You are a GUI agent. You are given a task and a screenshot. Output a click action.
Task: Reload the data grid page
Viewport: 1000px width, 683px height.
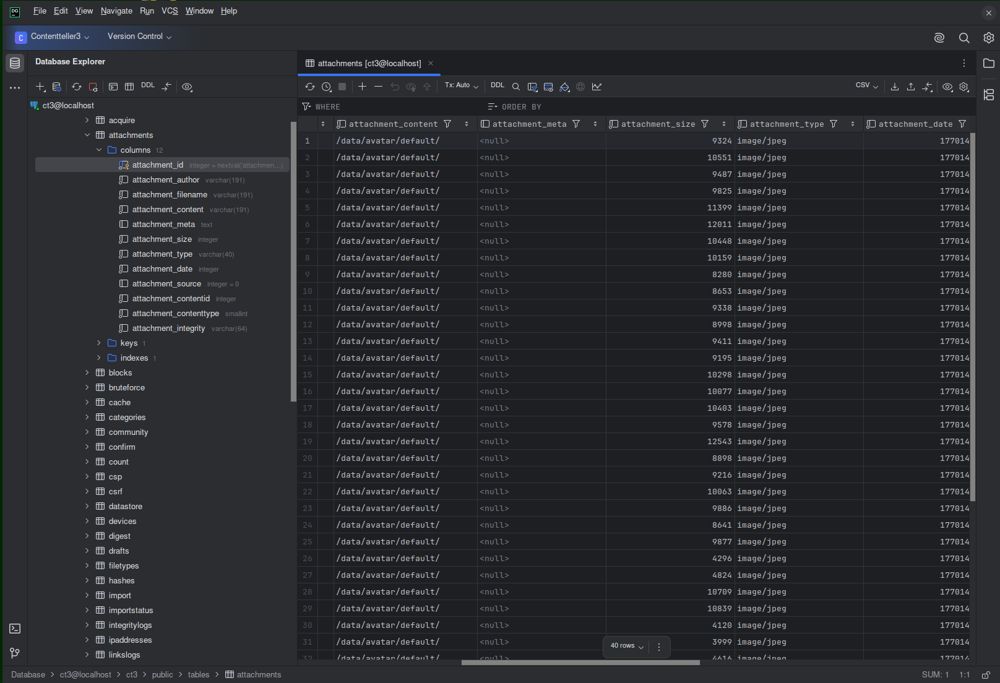[x=310, y=87]
